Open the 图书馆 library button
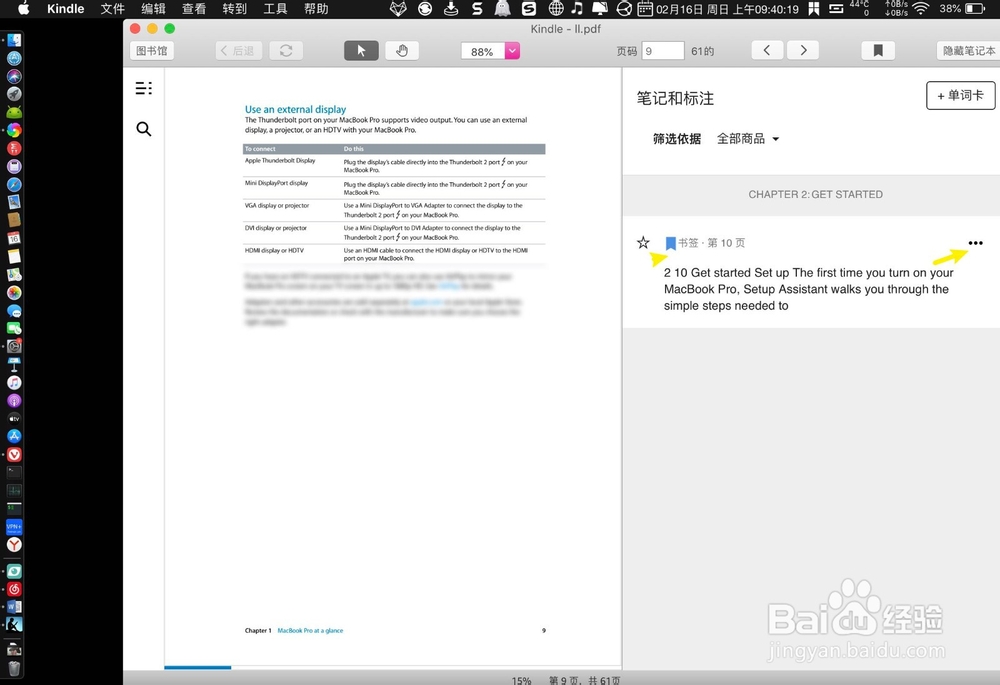The image size is (1000, 685). click(x=152, y=51)
